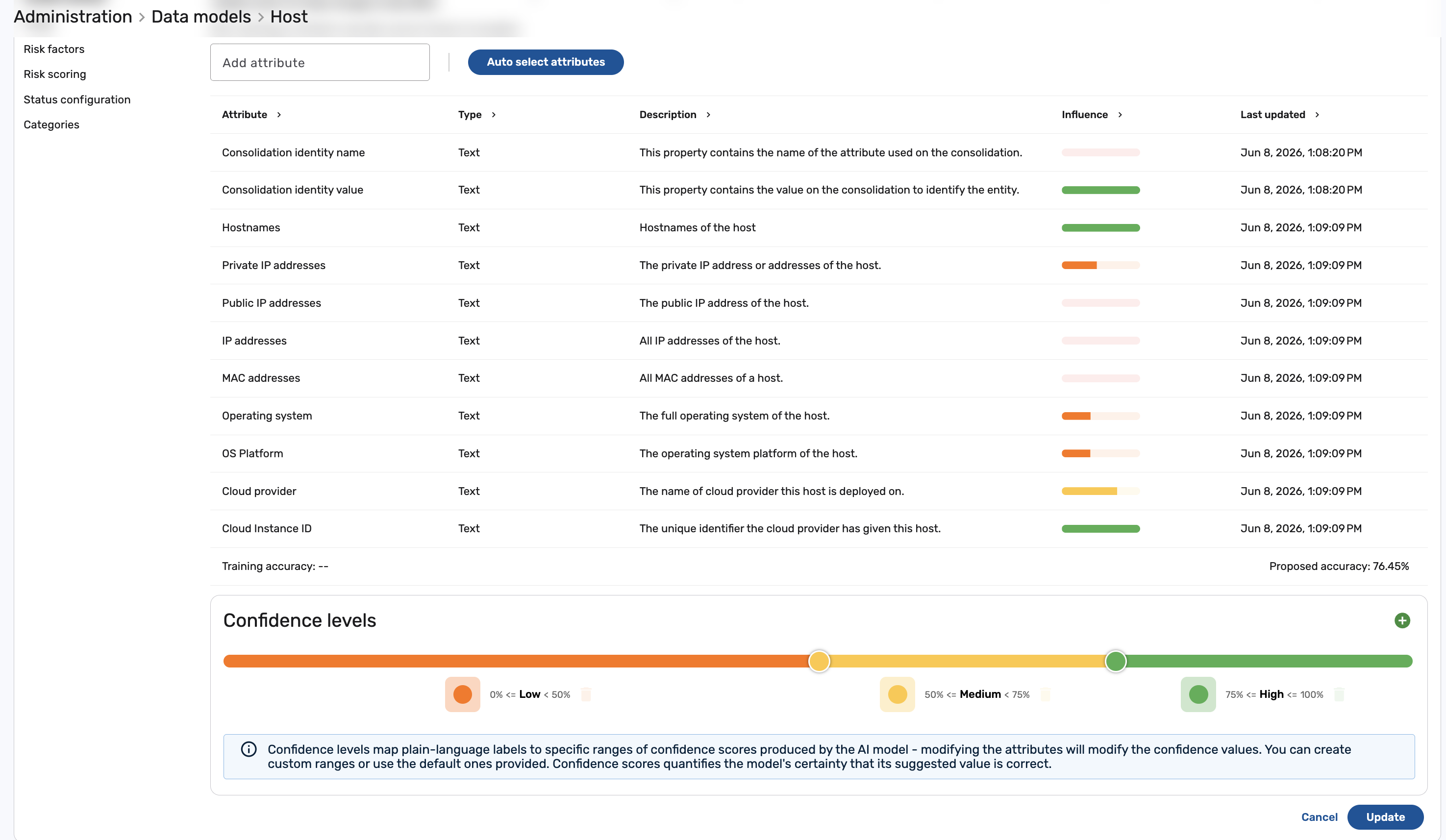Sort by Last updated column chevron

tap(1317, 115)
